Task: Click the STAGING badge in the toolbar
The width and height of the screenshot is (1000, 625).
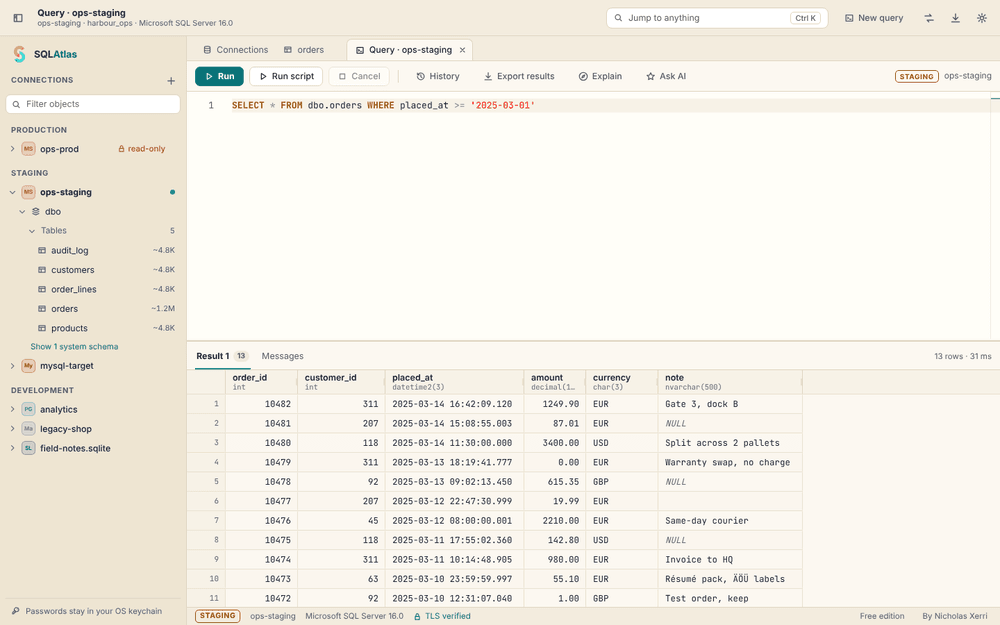Action: click(x=916, y=77)
